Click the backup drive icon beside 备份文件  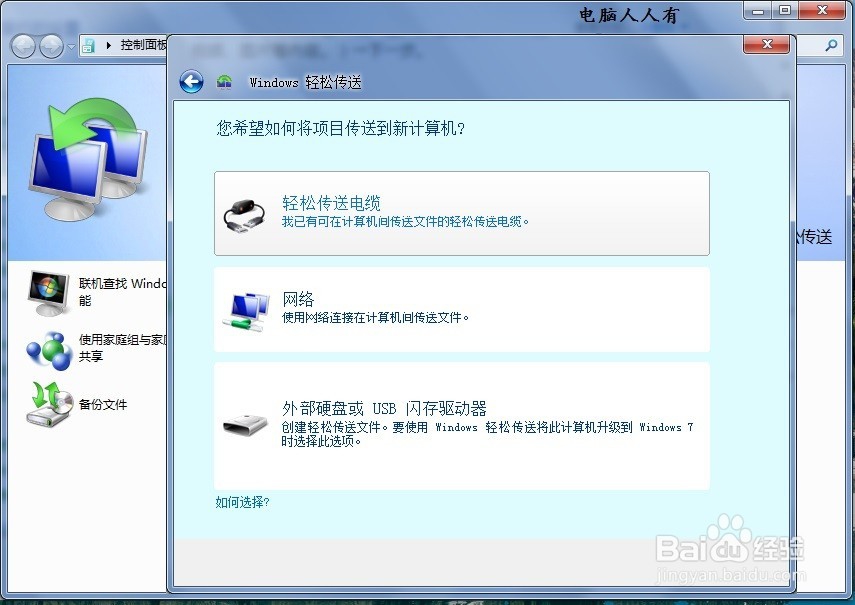point(49,404)
